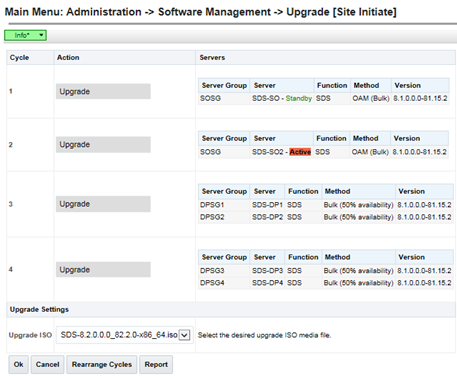Click the green Standby status label

pos(299,98)
